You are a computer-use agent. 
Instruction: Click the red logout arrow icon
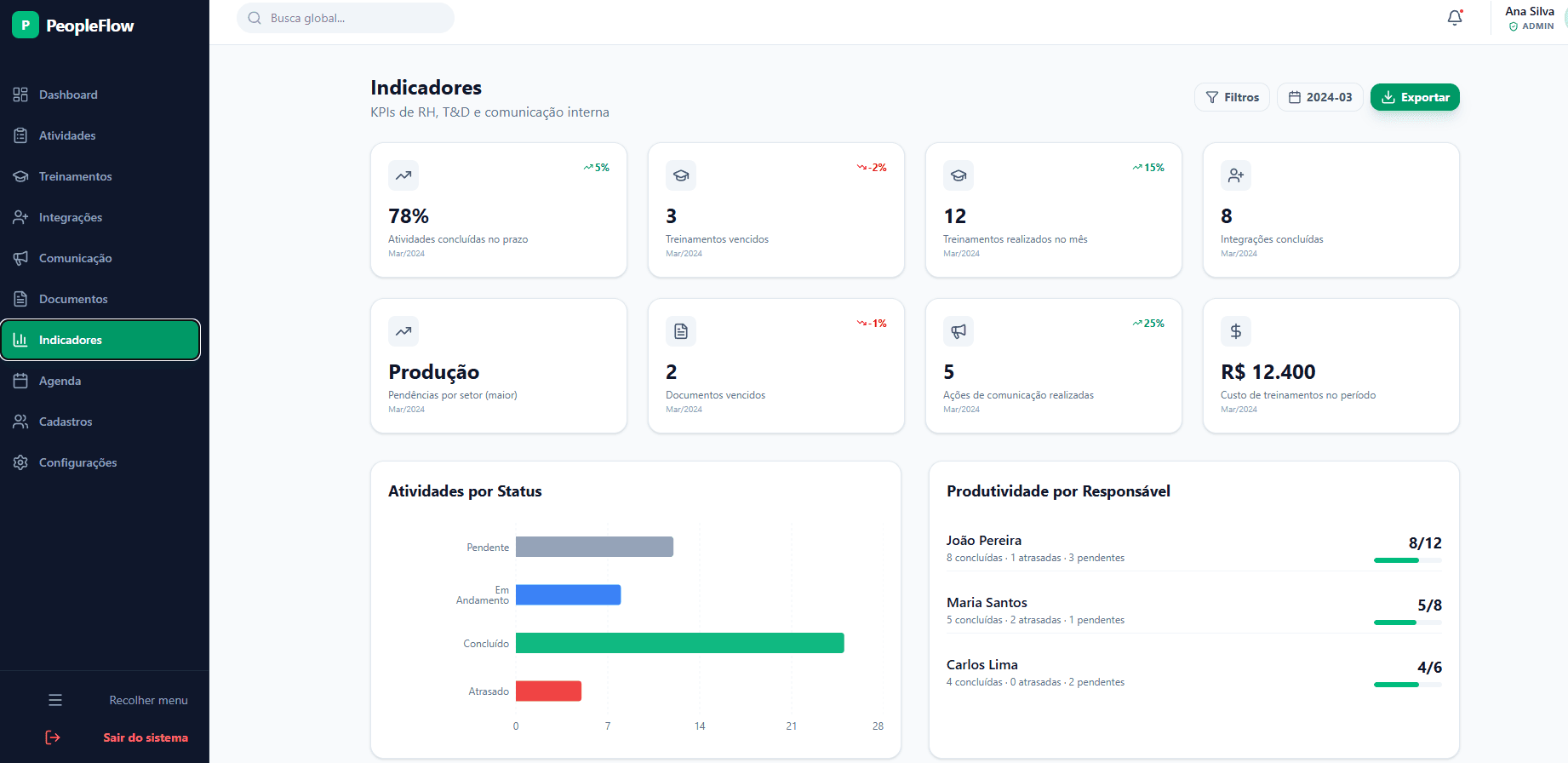click(x=53, y=737)
